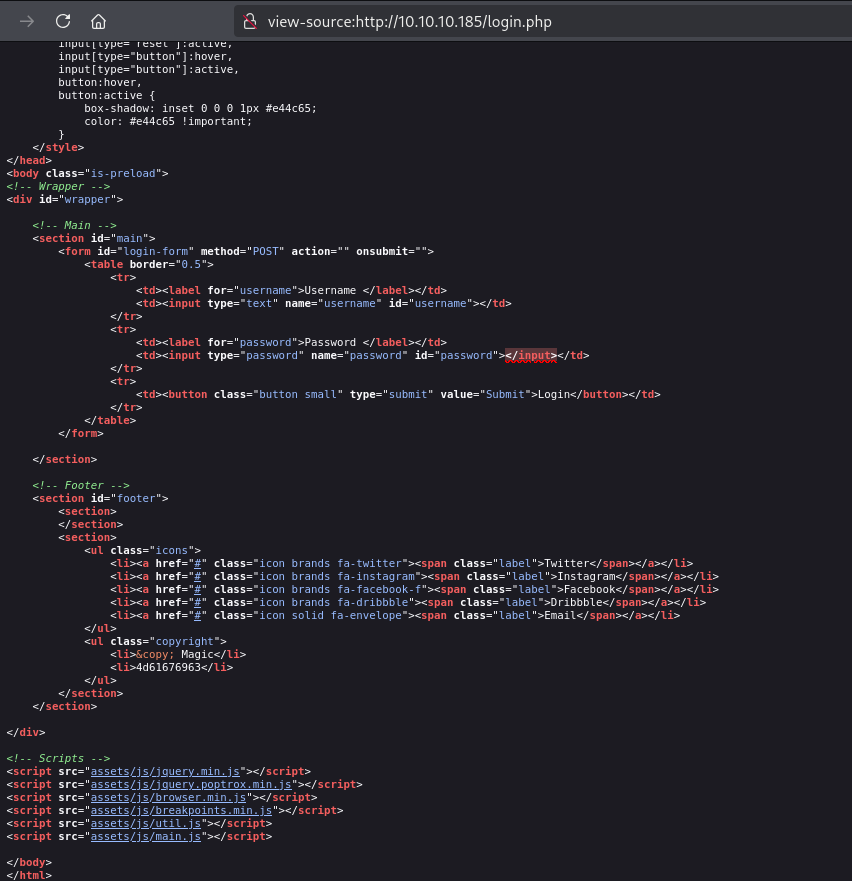Reload the page with the refresh icon
Viewport: 852px width, 881px height.
point(63,21)
